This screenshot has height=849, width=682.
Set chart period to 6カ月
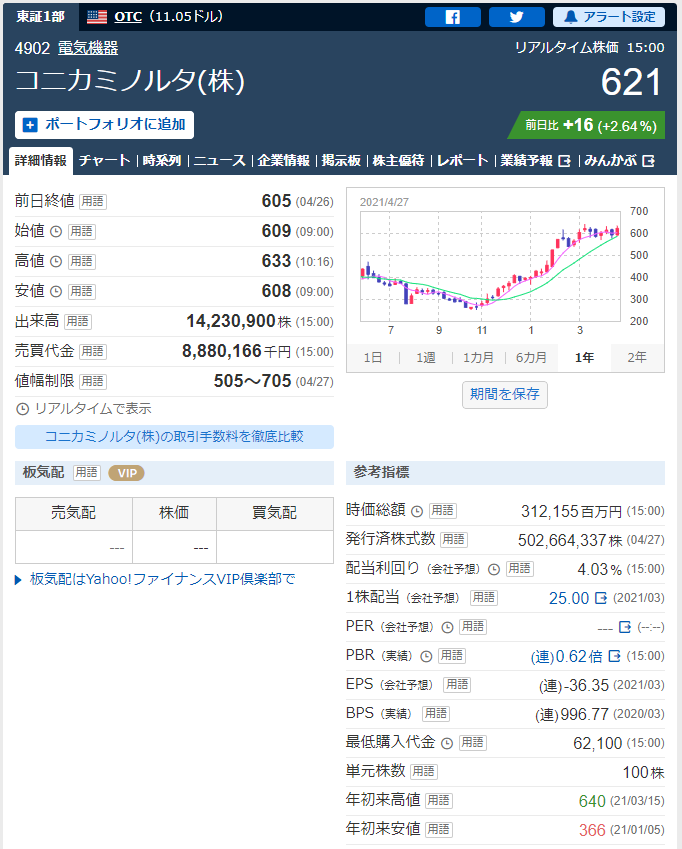[531, 357]
